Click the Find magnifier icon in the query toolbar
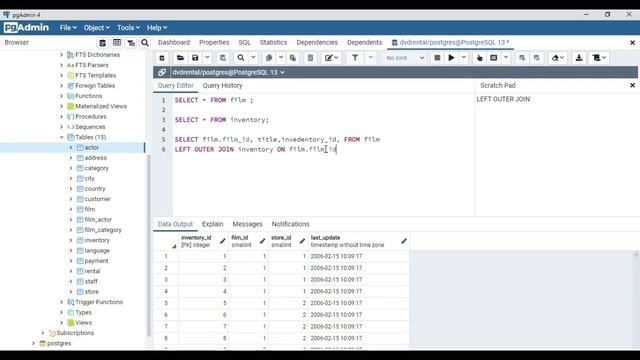This screenshot has height=360, width=640. click(x=241, y=58)
